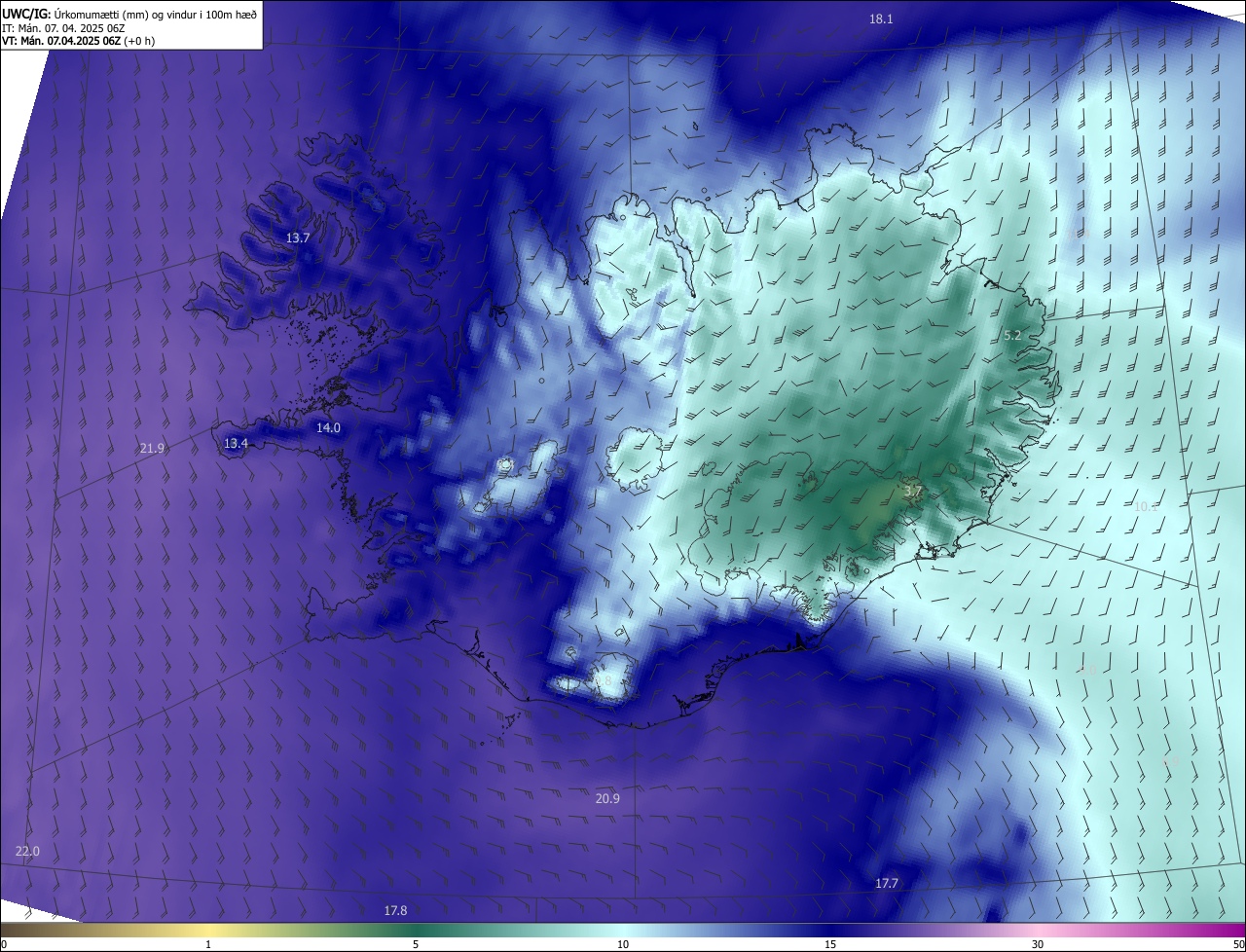Click the faint 10.1 value label
Image resolution: width=1246 pixels, height=952 pixels.
(x=1146, y=506)
